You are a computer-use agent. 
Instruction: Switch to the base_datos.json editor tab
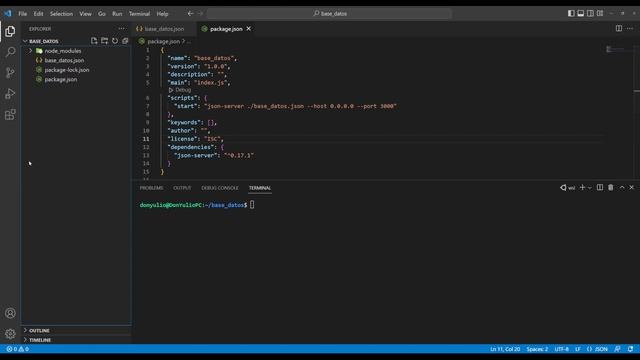pyautogui.click(x=163, y=29)
